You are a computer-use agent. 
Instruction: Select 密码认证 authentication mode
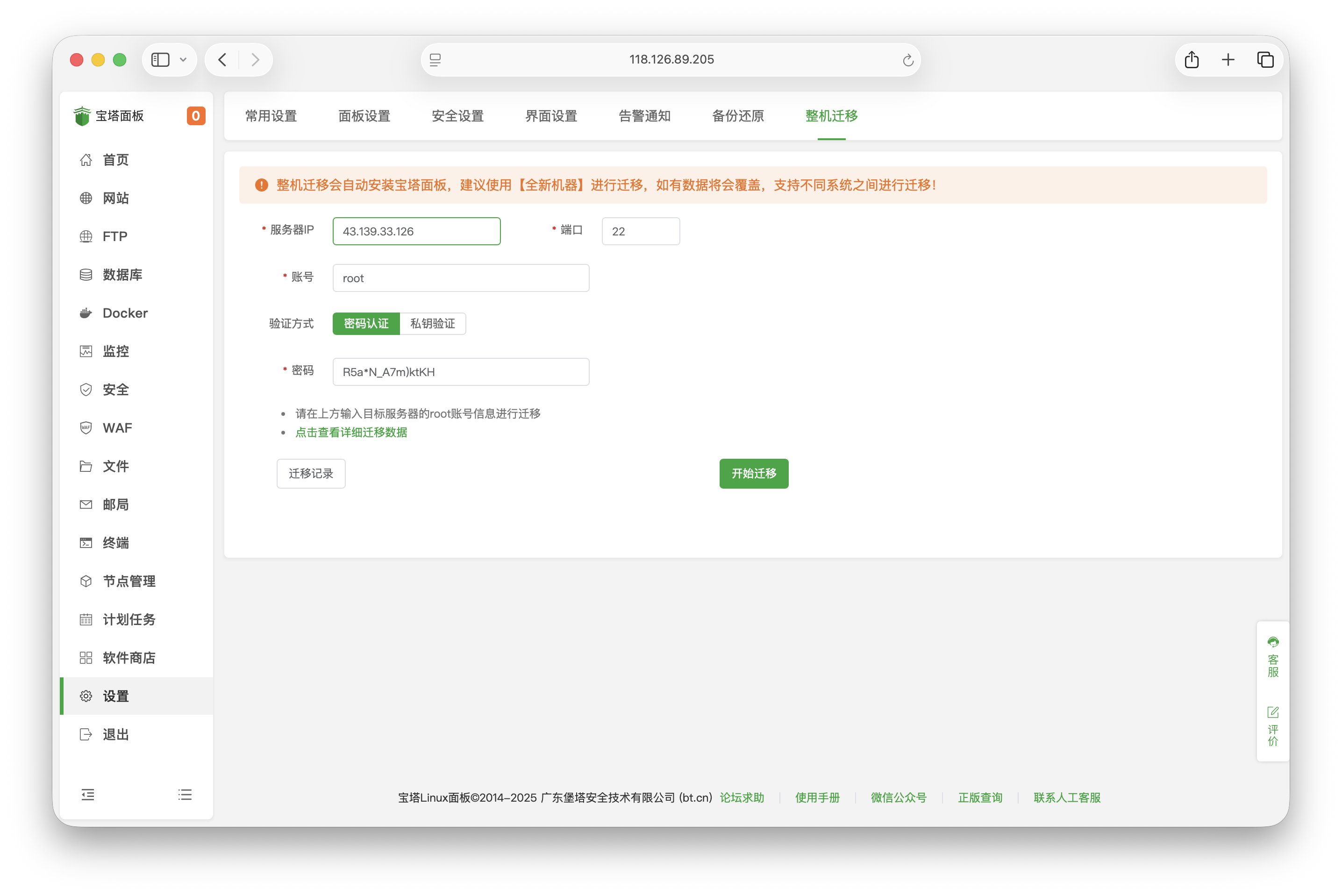(365, 323)
